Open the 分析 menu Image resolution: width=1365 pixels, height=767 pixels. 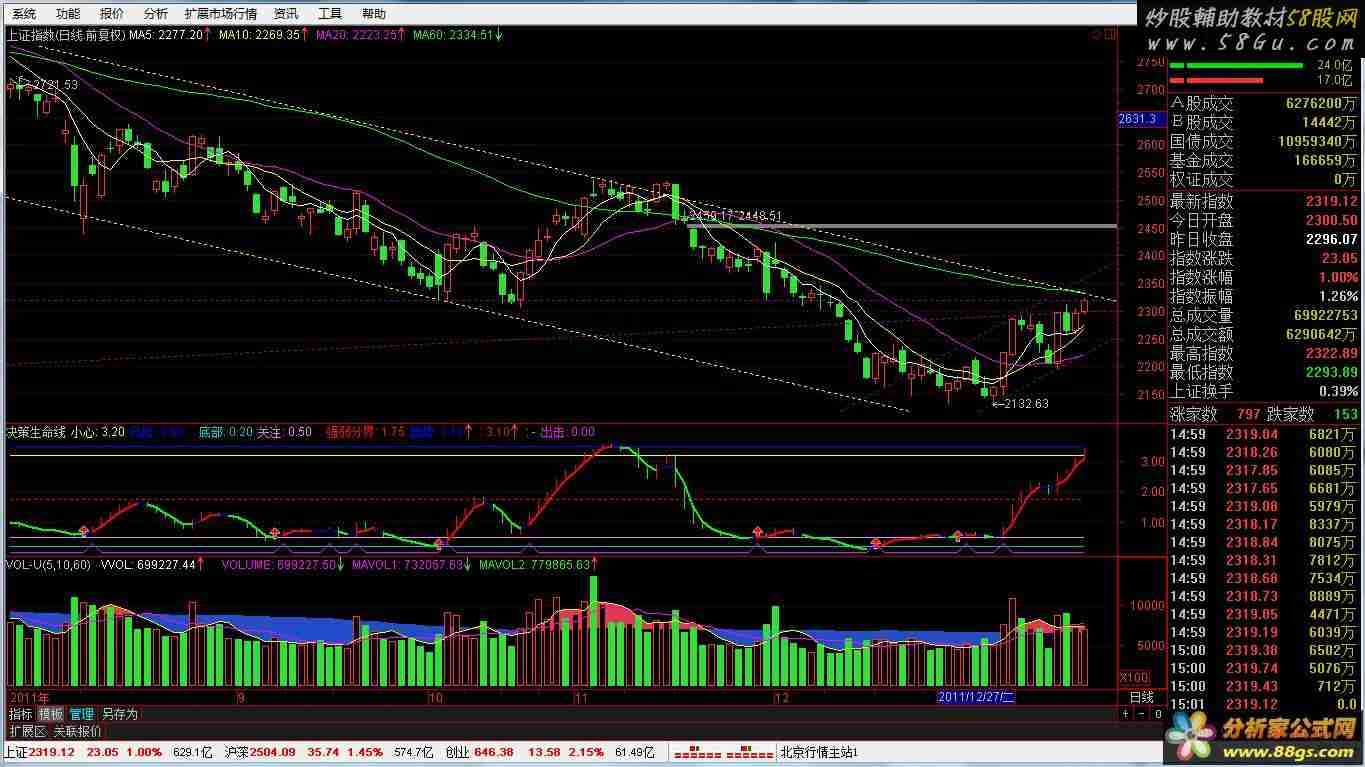pyautogui.click(x=155, y=13)
